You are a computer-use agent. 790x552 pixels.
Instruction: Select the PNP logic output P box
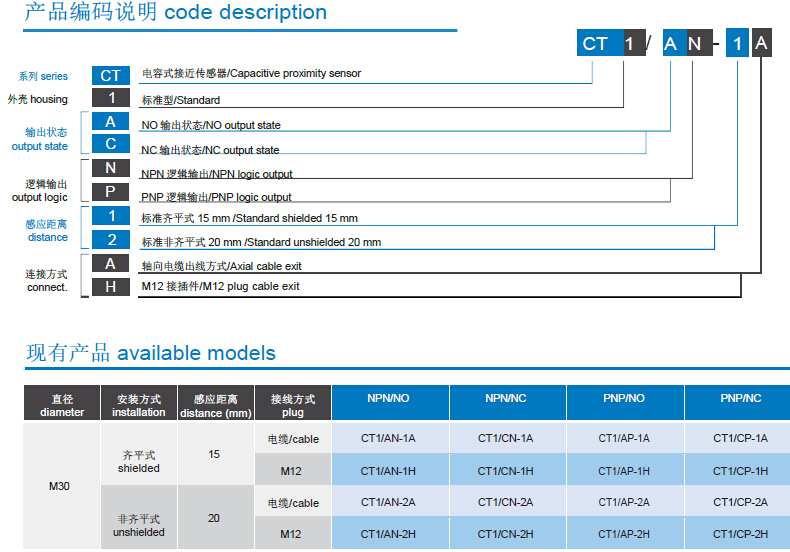click(x=110, y=191)
